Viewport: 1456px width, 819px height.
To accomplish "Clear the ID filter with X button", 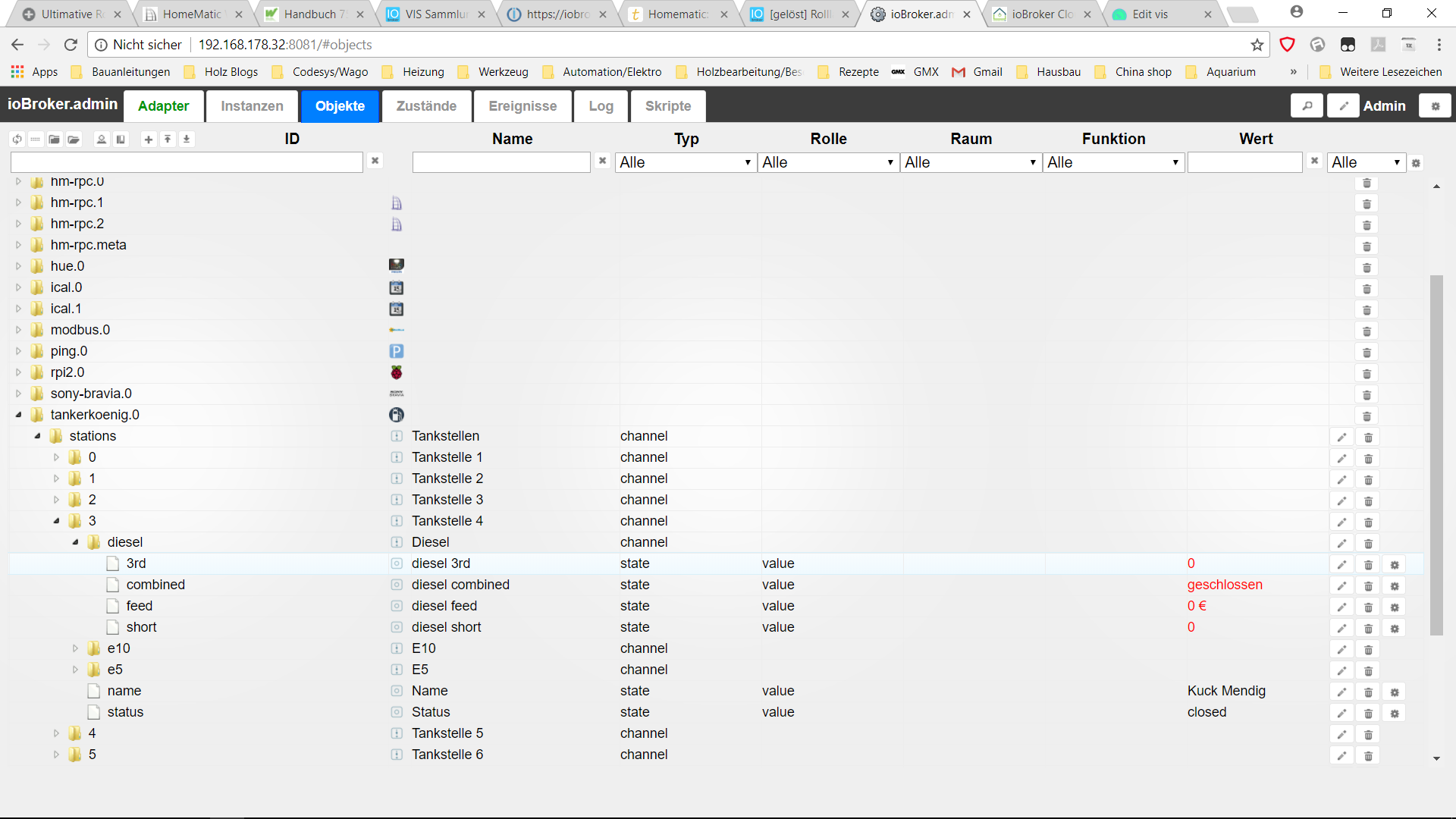I will [x=375, y=161].
